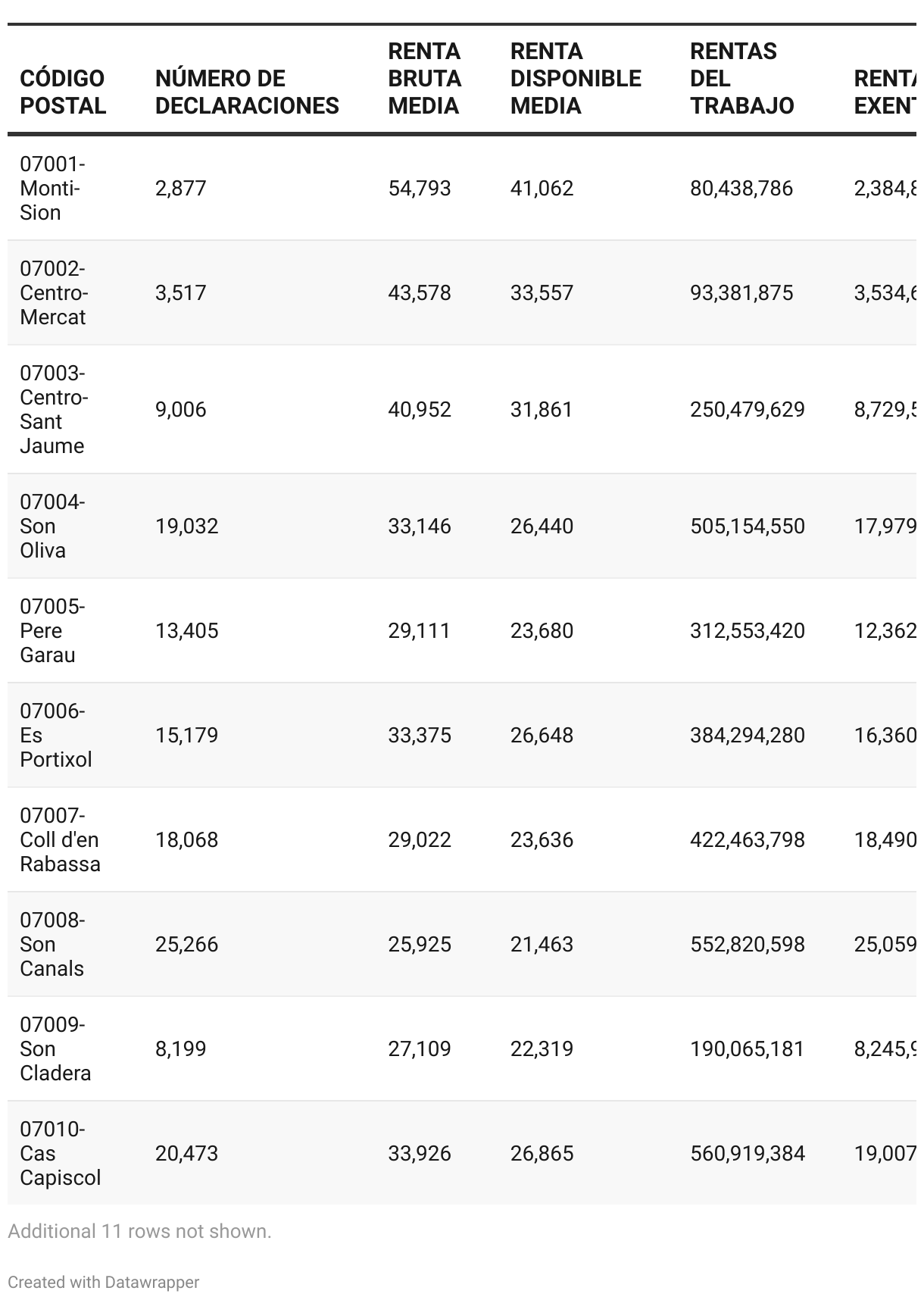
Task: Click the partially visible RENTAS EXENTAS header
Action: click(885, 92)
